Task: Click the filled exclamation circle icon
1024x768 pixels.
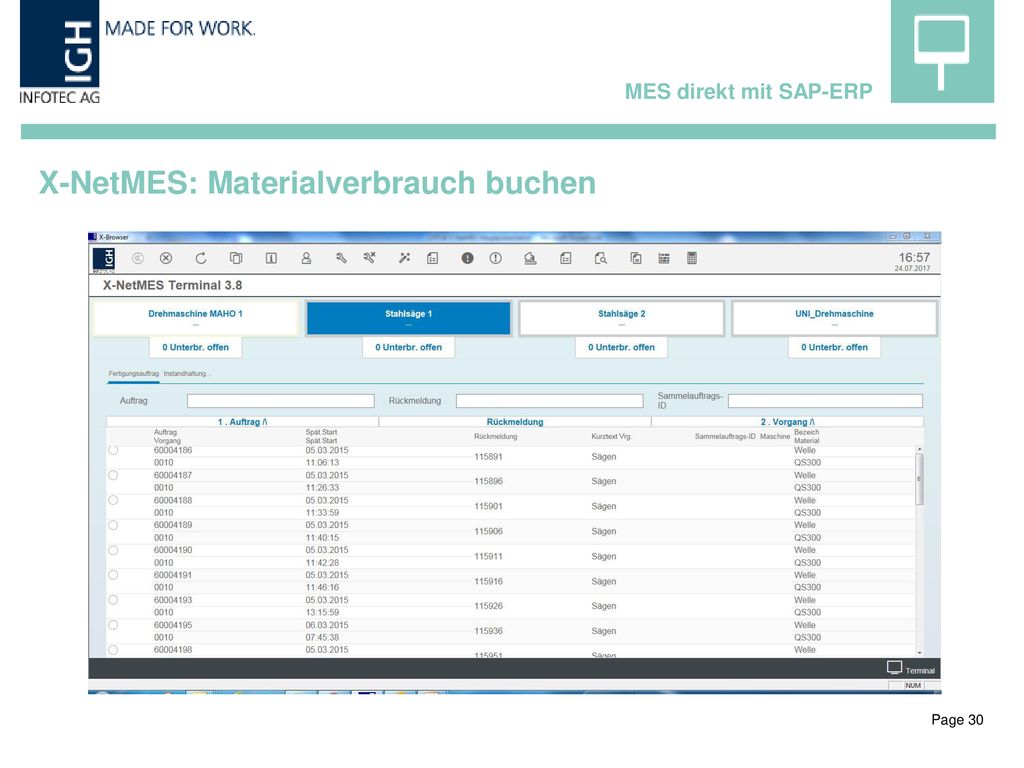Action: tap(468, 259)
